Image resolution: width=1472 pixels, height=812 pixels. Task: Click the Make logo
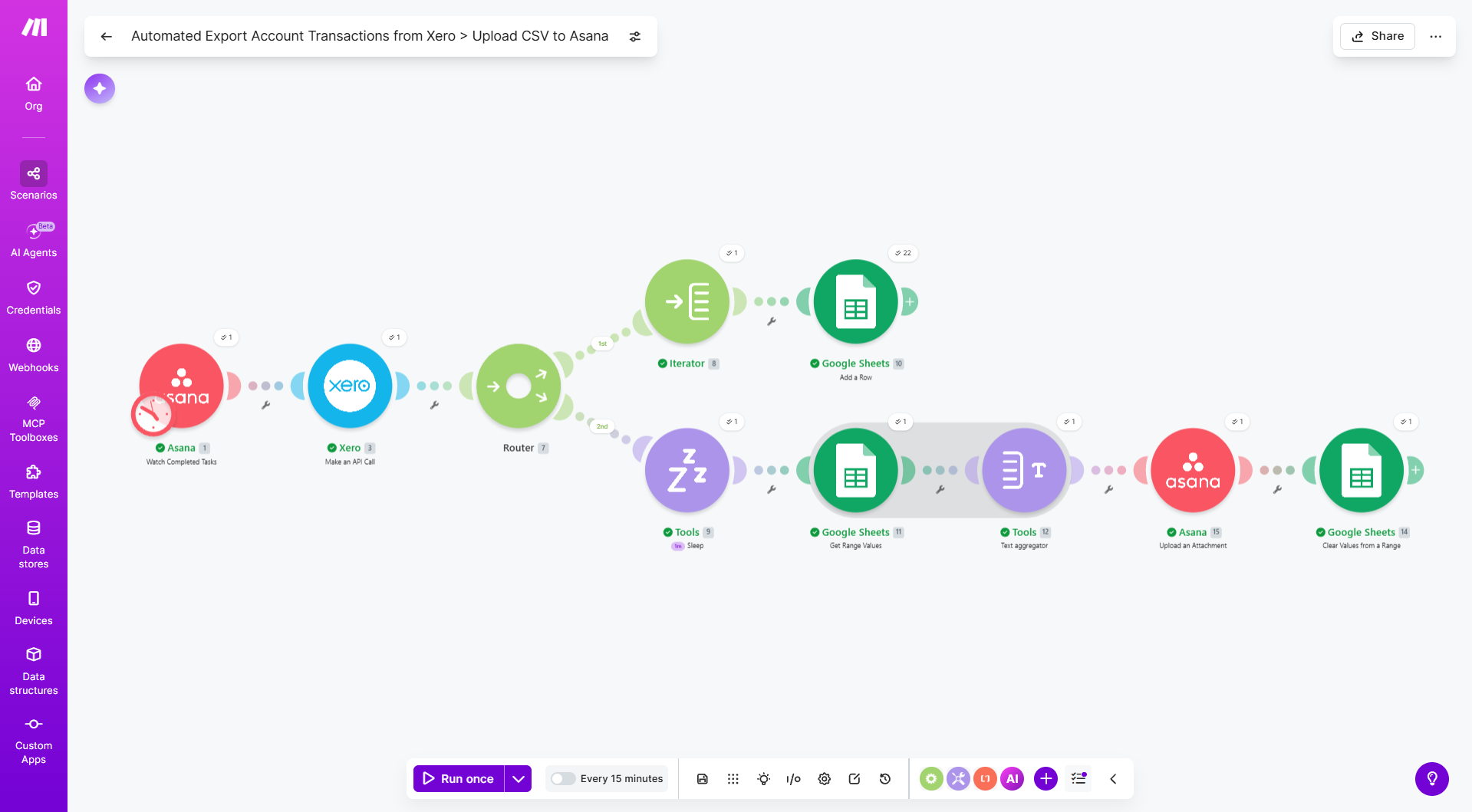[34, 28]
